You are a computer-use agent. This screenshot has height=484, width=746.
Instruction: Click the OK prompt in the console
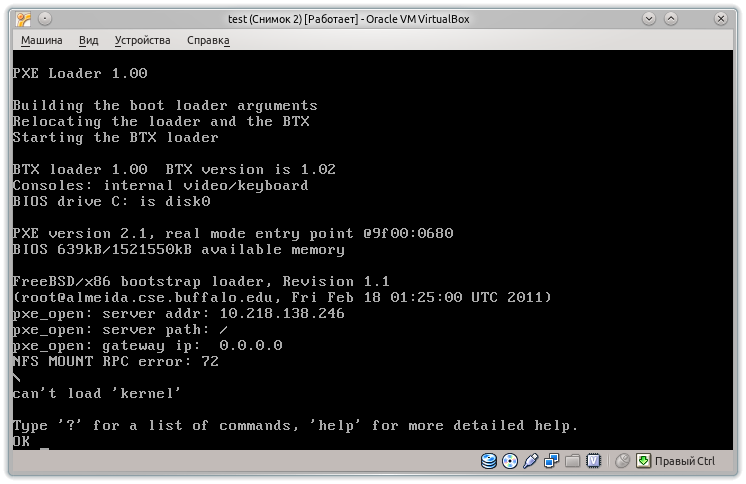point(21,441)
